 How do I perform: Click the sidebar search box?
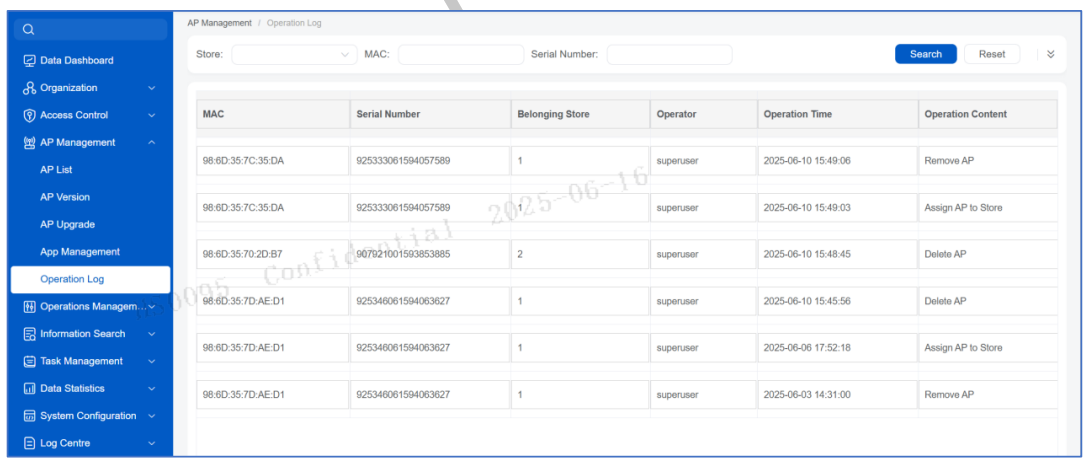(x=91, y=29)
